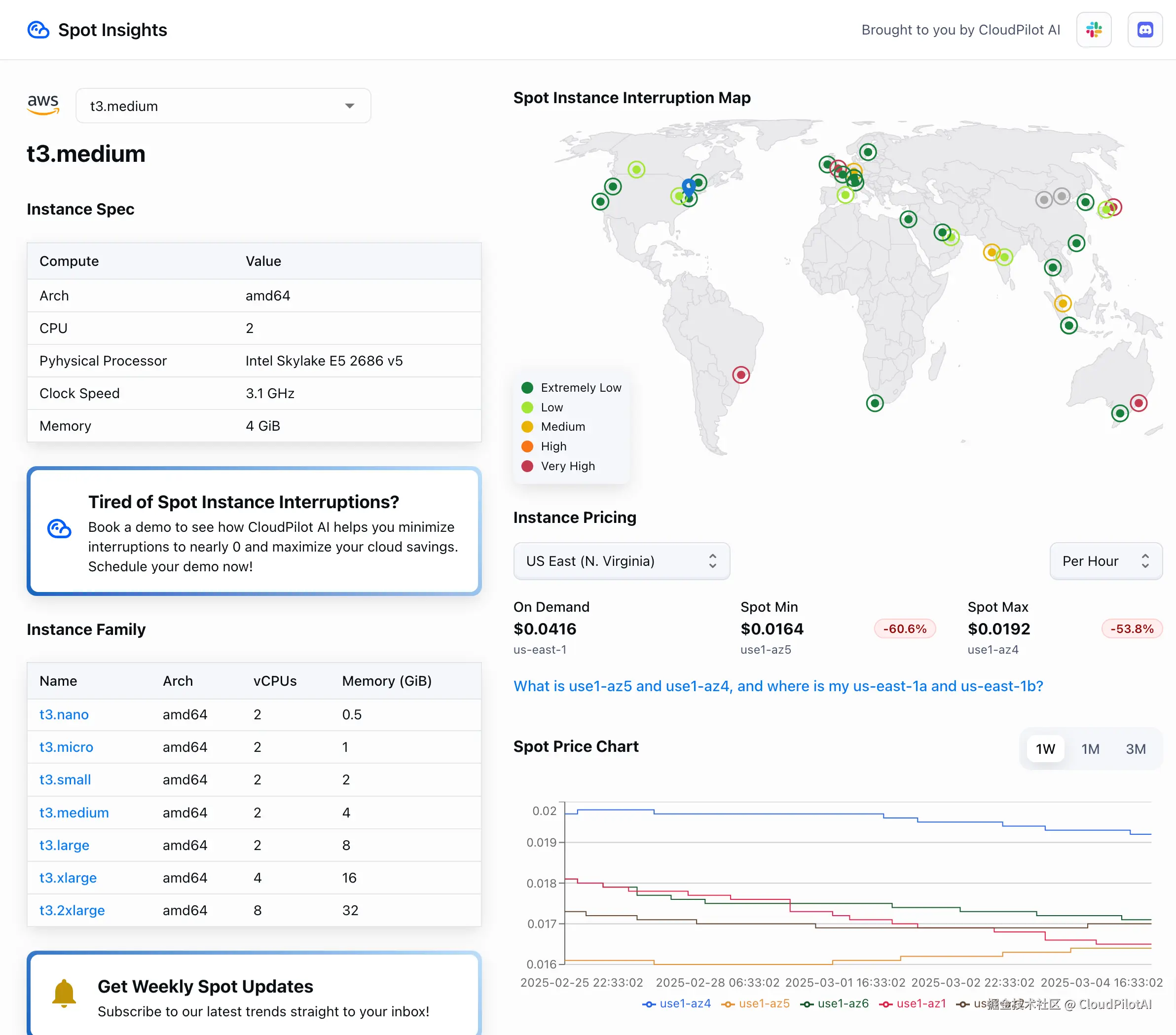Open the Discord icon button
The height and width of the screenshot is (1035, 1176).
tap(1144, 30)
